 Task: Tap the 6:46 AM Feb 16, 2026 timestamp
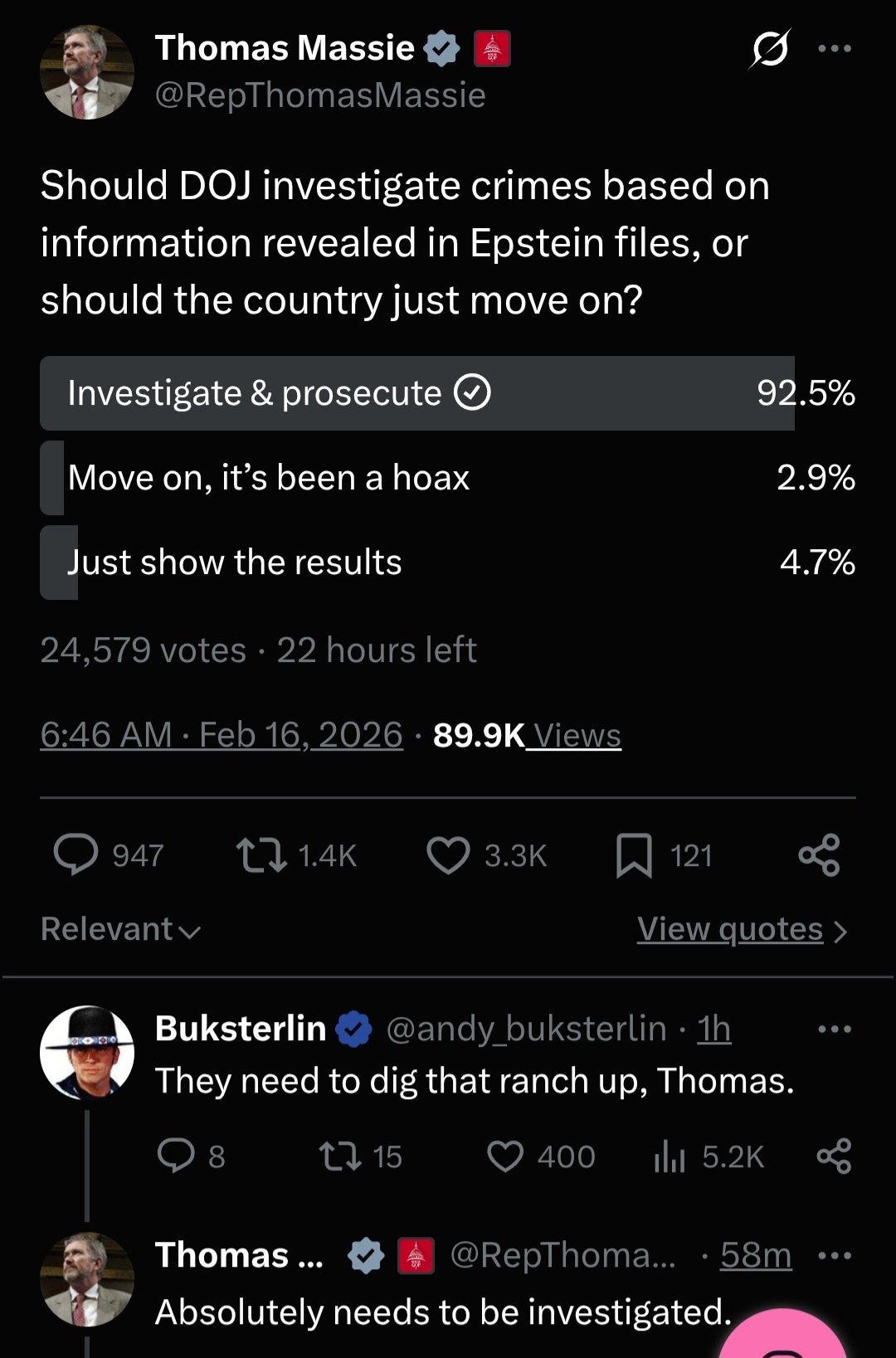tap(222, 735)
